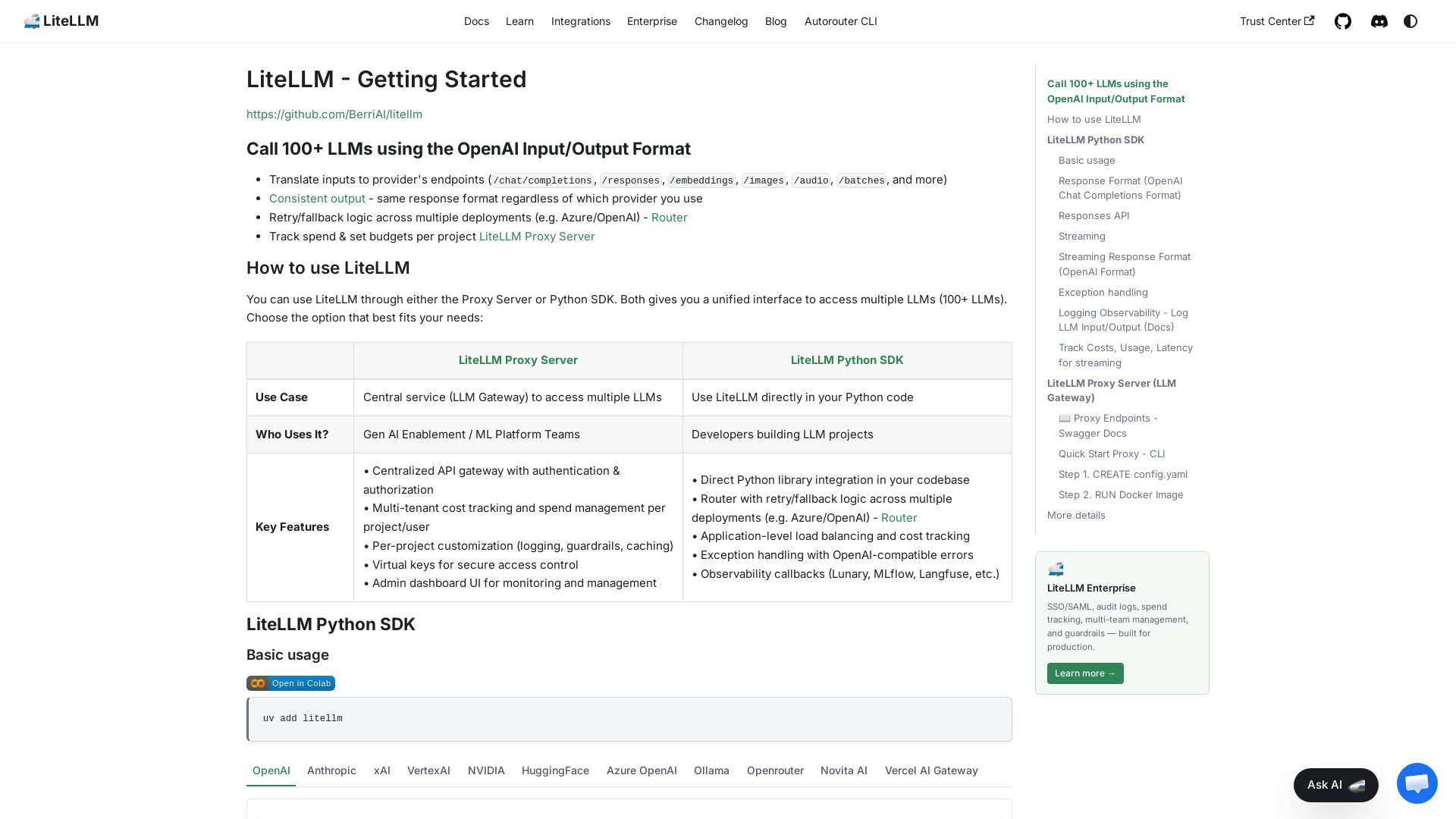Image resolution: width=1456 pixels, height=819 pixels.
Task: Select the Vercel AI Gateway tab
Action: (x=931, y=770)
